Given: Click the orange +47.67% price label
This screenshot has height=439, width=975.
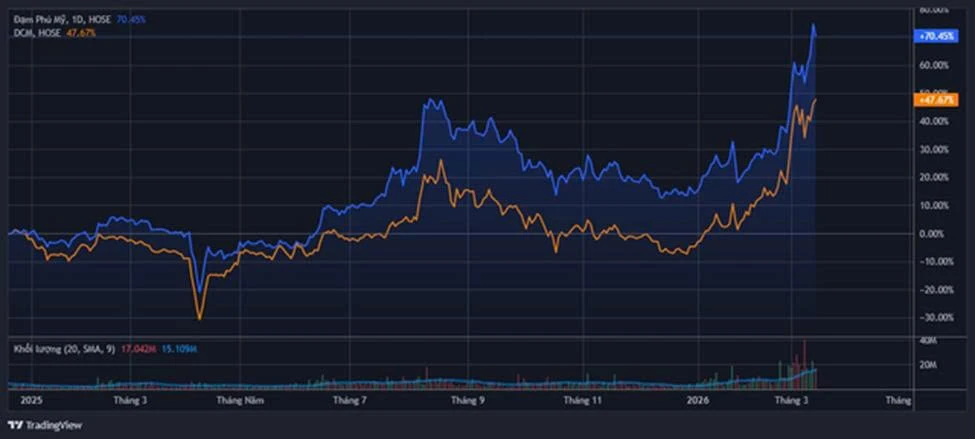Looking at the screenshot, I should 935,98.
